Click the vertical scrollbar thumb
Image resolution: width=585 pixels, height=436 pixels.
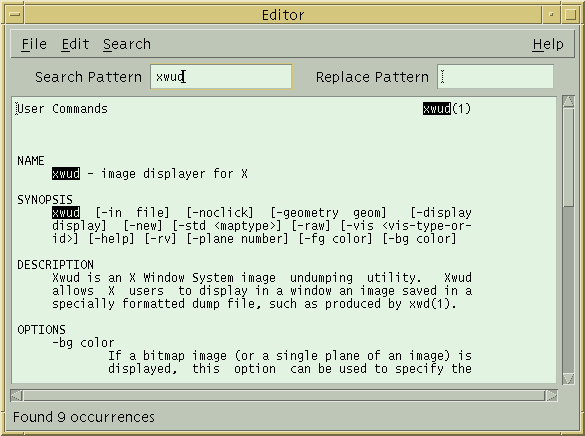pos(569,157)
